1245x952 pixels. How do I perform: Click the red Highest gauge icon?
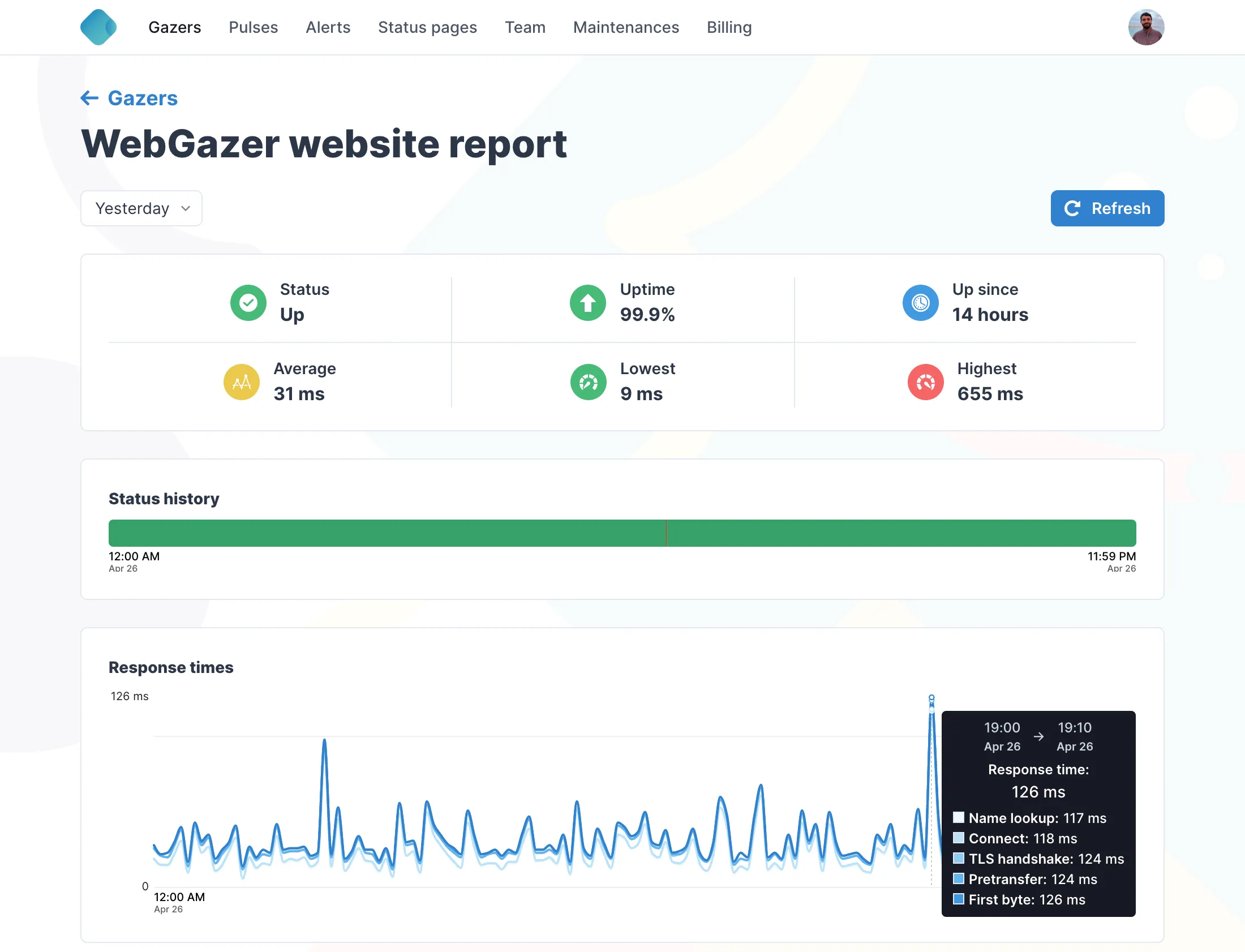(925, 382)
